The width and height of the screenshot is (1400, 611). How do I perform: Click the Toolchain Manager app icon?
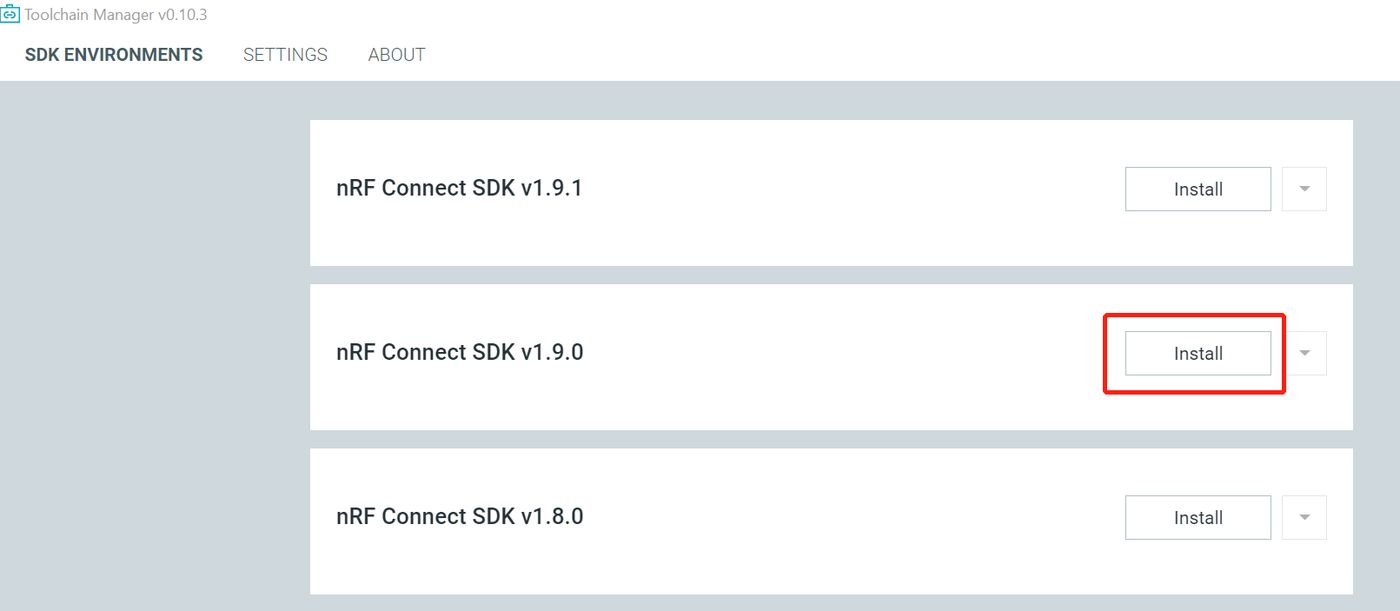coord(10,15)
